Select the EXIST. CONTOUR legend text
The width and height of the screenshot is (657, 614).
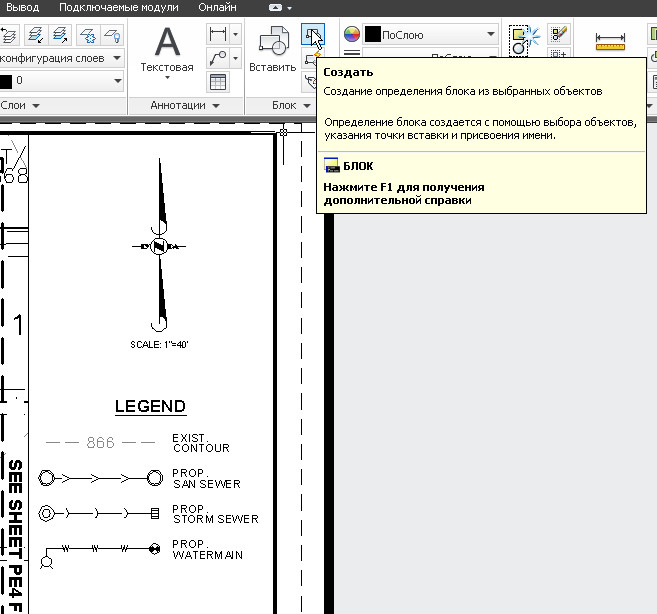click(201, 443)
